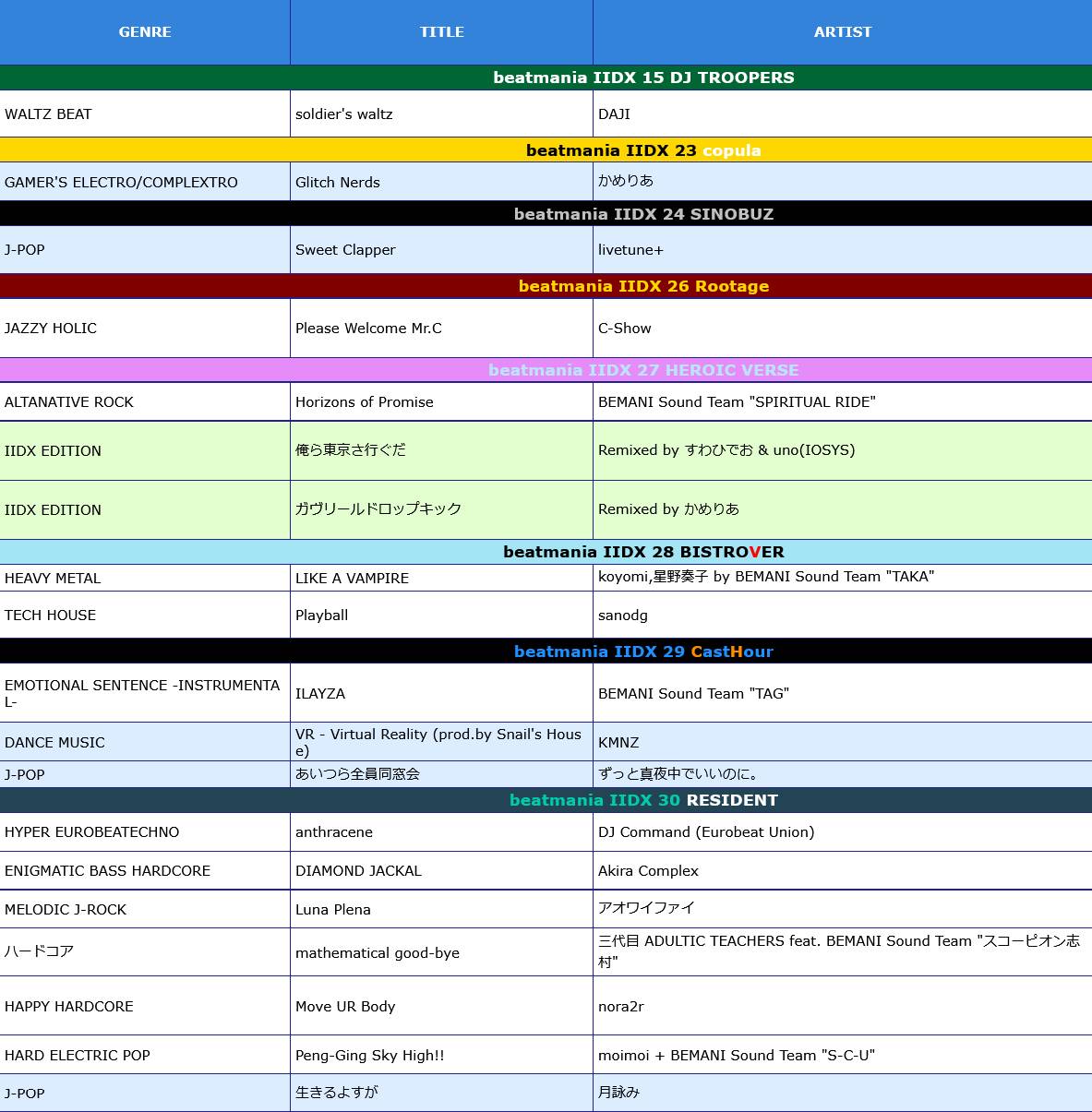1092x1112 pixels.
Task: Click the artist 月詠み
Action: click(x=618, y=1093)
